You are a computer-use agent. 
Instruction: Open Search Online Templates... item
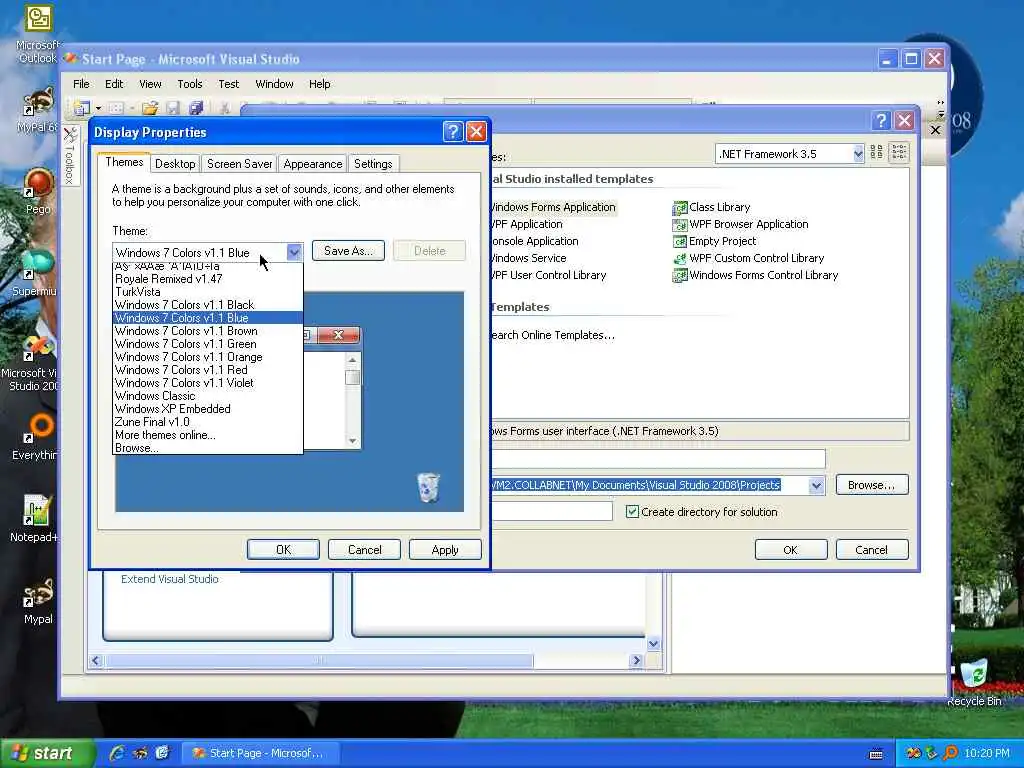552,335
